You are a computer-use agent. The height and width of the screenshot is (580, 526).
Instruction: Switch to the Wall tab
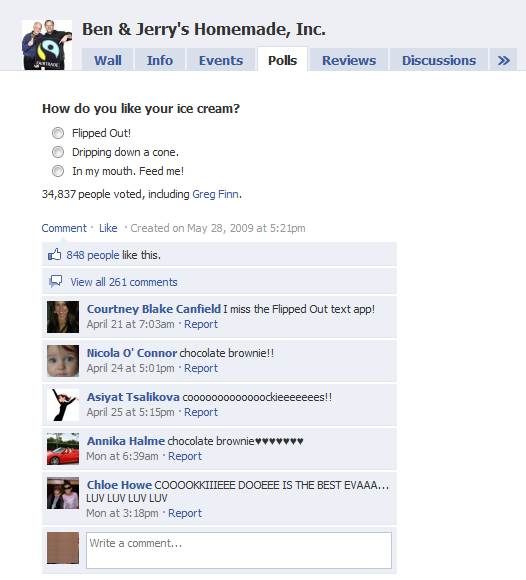[x=108, y=60]
